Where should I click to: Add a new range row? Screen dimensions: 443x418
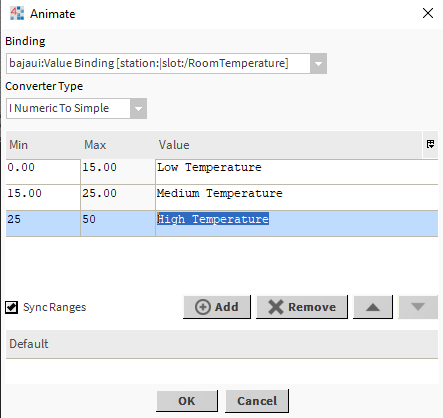[217, 307]
